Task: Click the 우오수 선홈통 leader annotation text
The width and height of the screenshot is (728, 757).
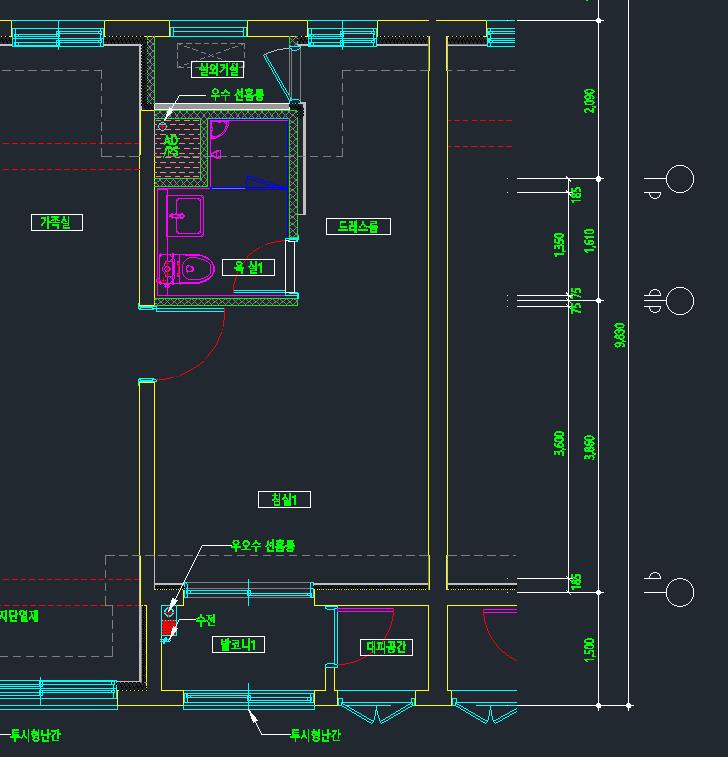Action: point(262,546)
